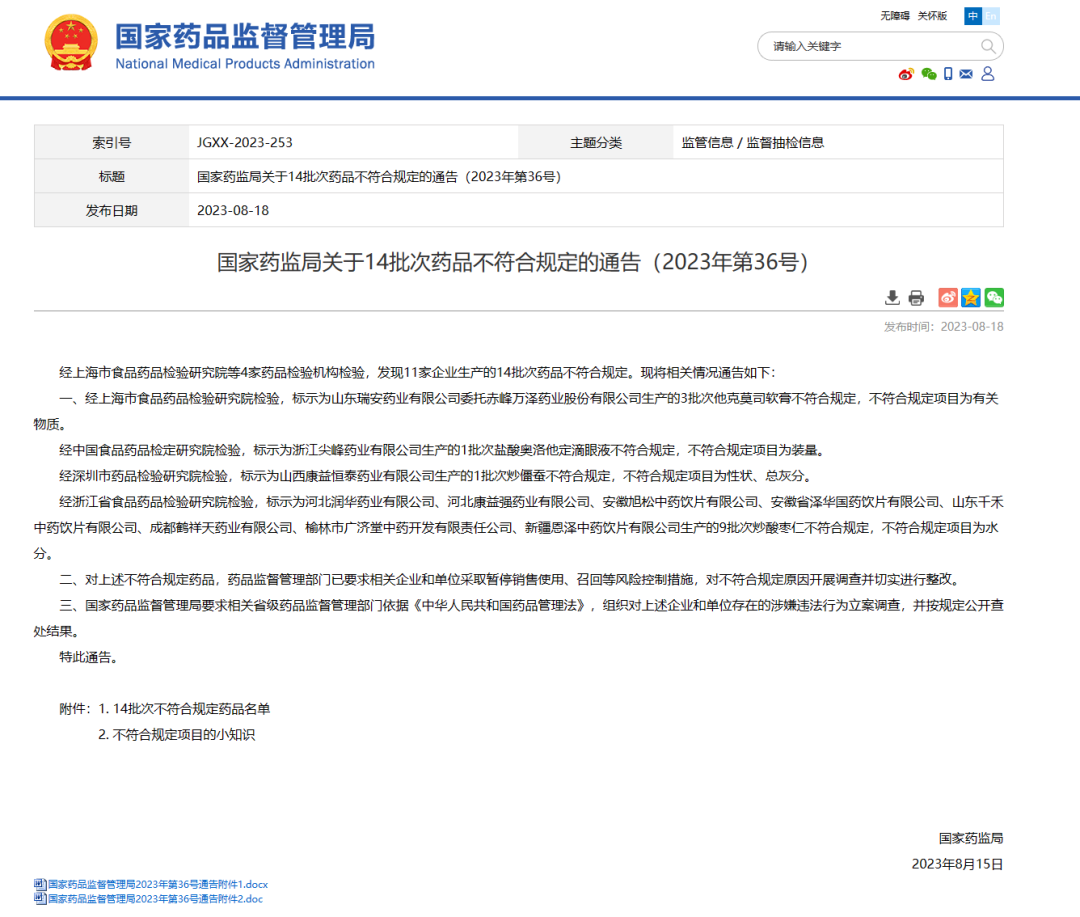Open the Weibo icon in the header
1080x917 pixels.
(x=905, y=74)
